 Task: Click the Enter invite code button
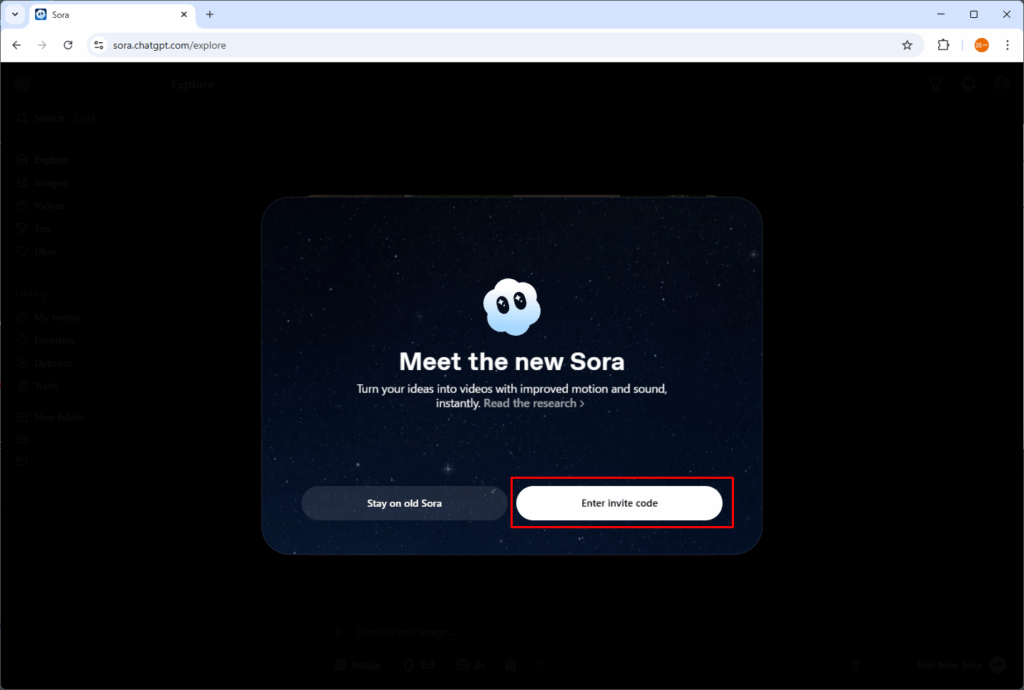(619, 503)
